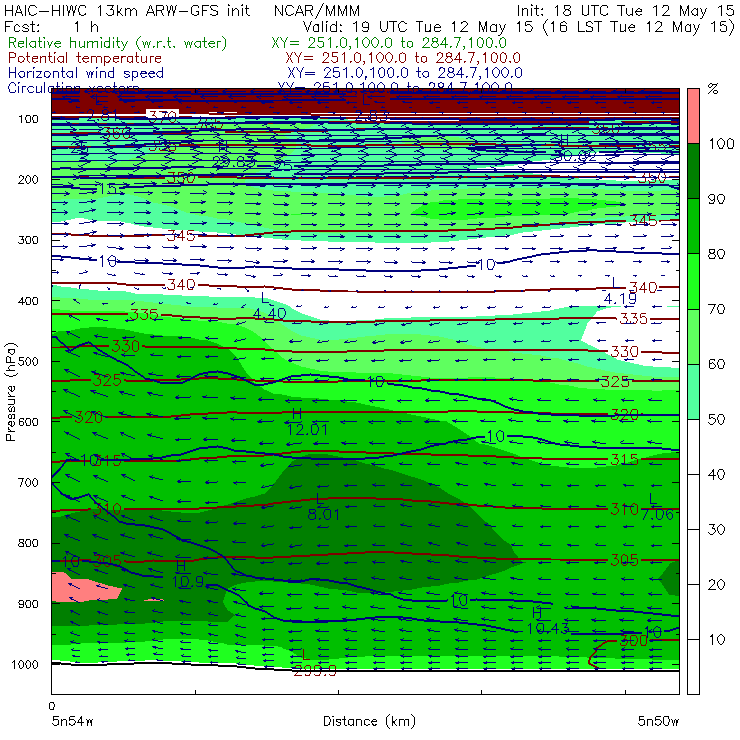Select the aquamarine 50–60% colorbar segment
Screen dimensions: 740x740
pyautogui.click(x=693, y=391)
